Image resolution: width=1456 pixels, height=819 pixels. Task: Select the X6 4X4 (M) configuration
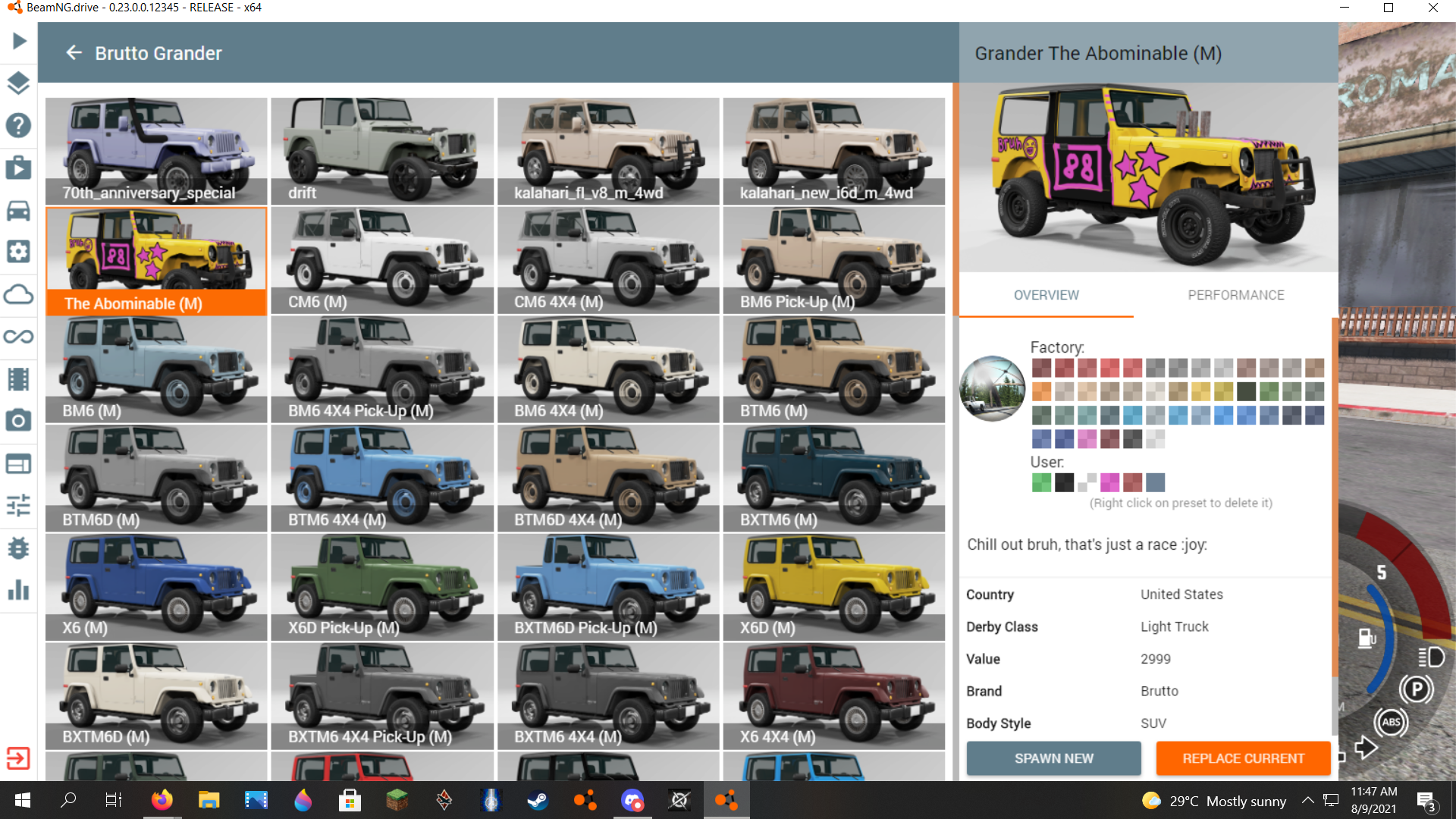pyautogui.click(x=834, y=696)
